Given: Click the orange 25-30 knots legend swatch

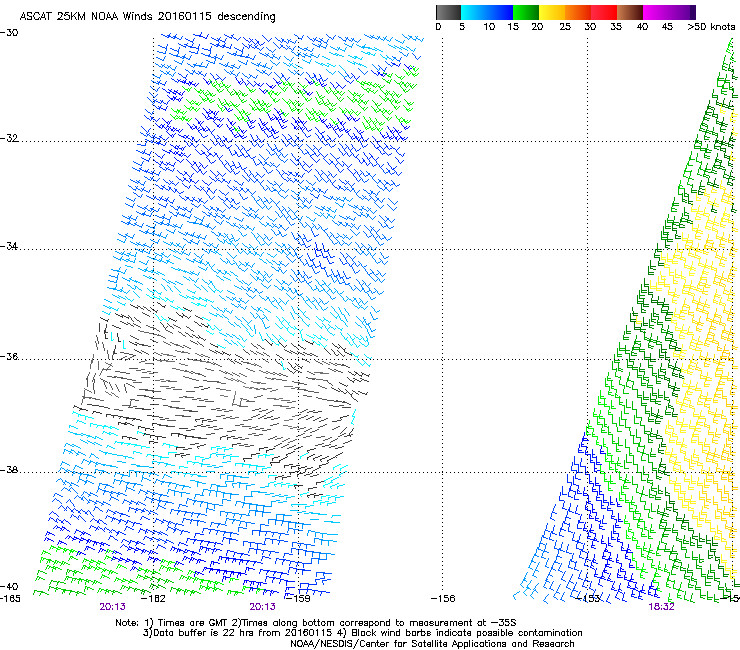Looking at the screenshot, I should (x=578, y=12).
